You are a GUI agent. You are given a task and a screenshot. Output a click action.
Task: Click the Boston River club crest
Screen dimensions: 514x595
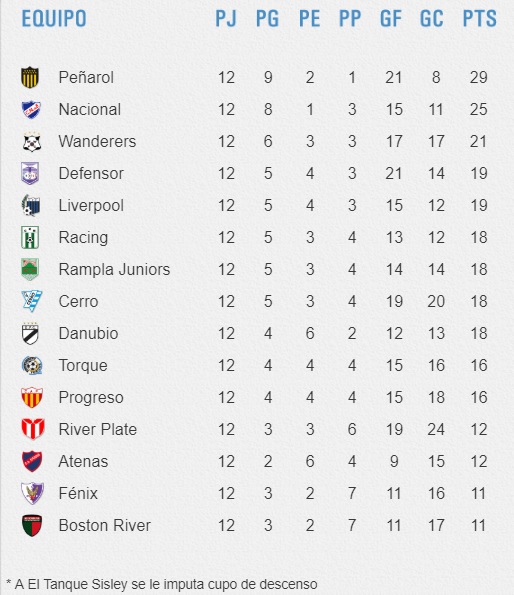[x=32, y=526]
